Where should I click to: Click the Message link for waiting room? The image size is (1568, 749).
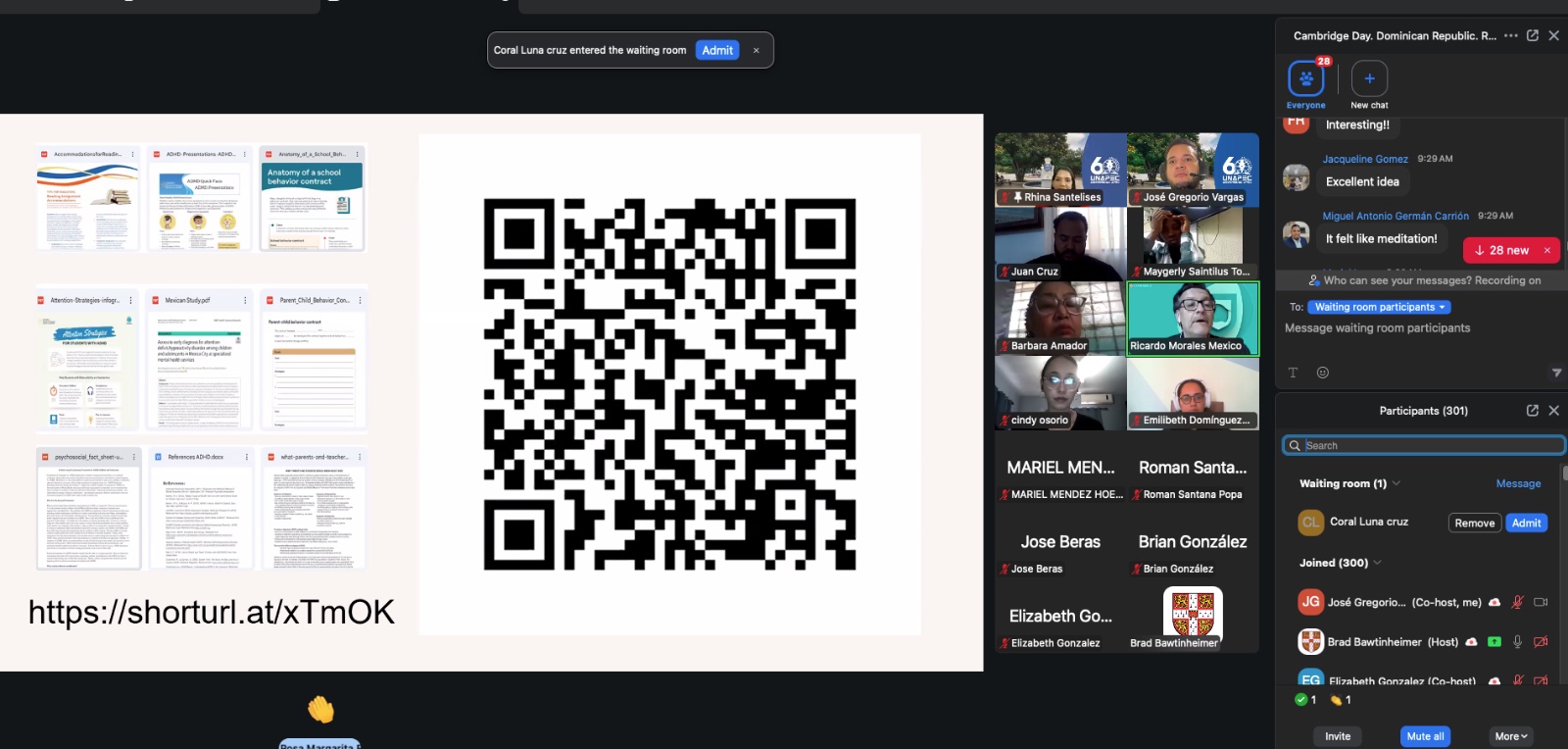[x=1518, y=483]
